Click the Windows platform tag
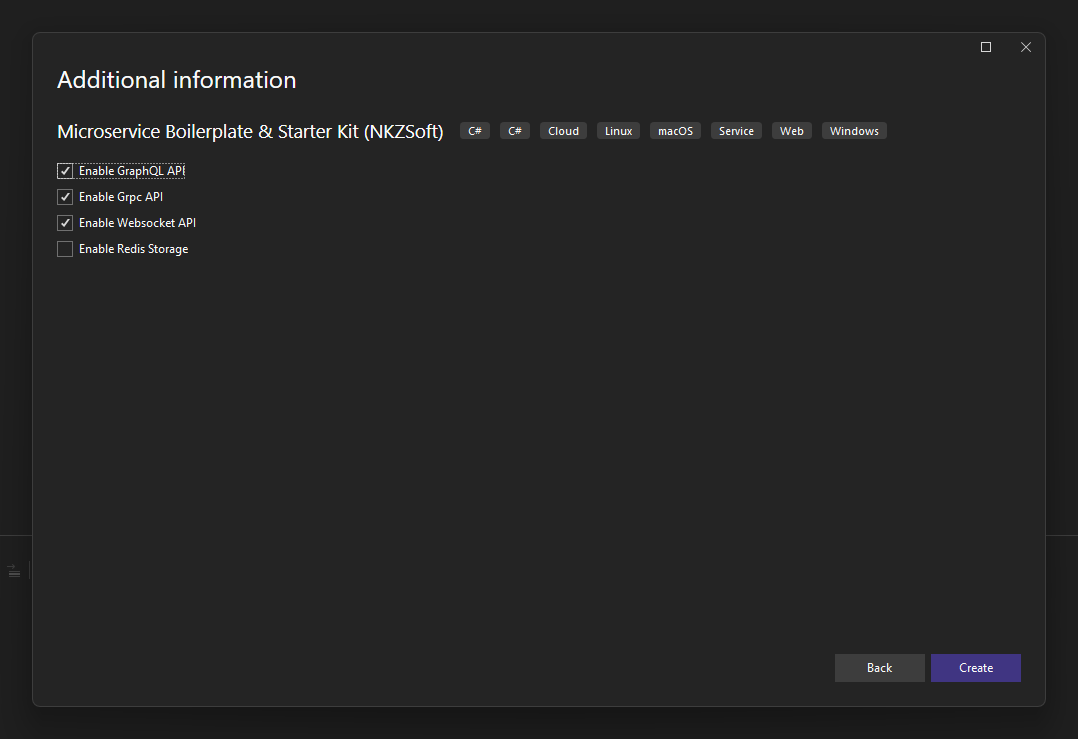Viewport: 1078px width, 739px height. [x=854, y=131]
